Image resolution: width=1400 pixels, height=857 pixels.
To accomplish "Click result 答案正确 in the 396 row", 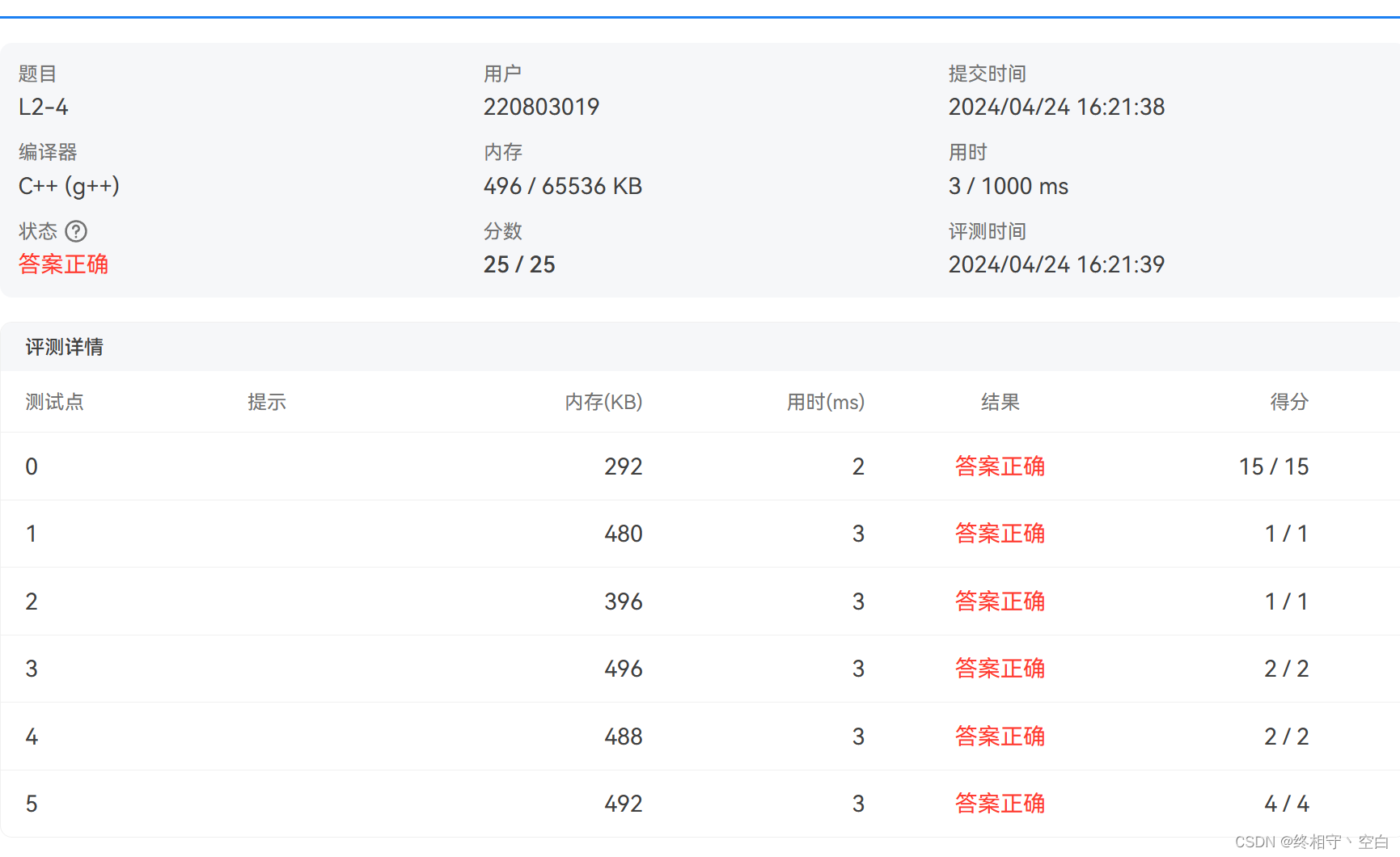I will coord(1000,602).
